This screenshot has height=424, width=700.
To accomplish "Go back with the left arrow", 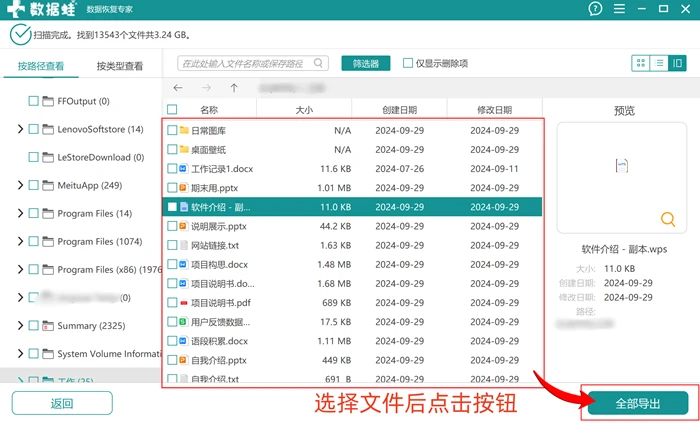I will pyautogui.click(x=178, y=88).
